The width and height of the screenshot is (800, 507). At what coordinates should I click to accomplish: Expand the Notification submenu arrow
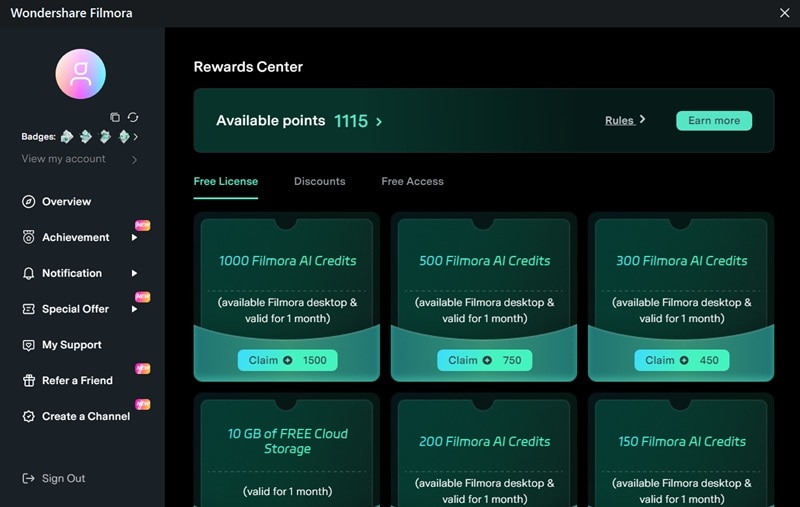(134, 273)
